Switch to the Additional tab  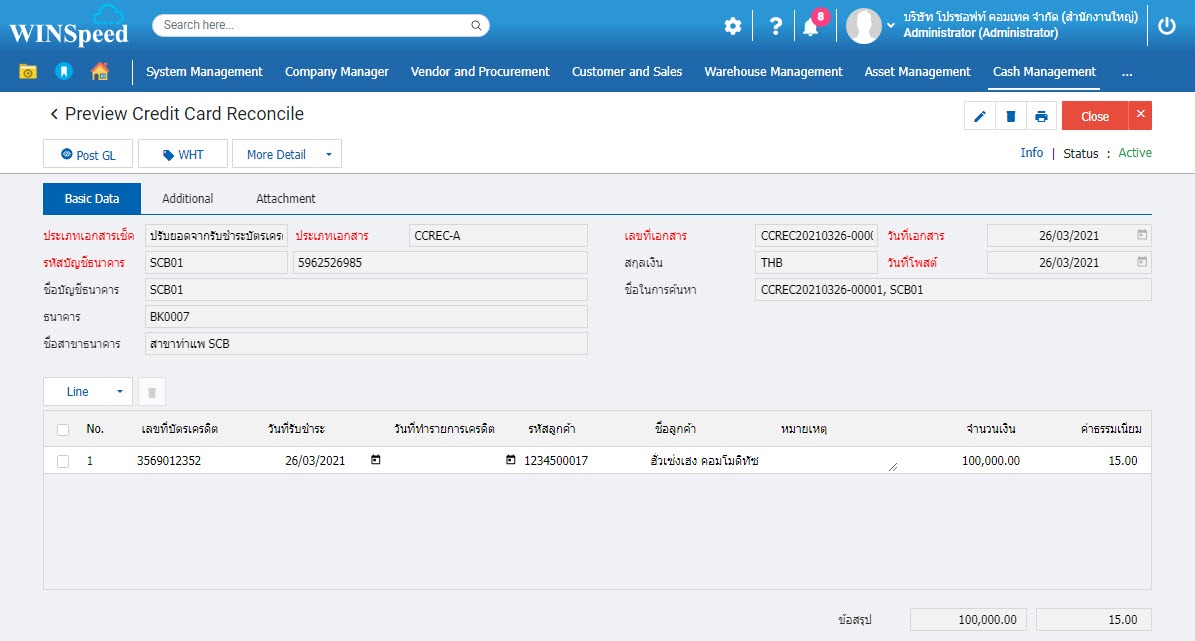point(187,198)
